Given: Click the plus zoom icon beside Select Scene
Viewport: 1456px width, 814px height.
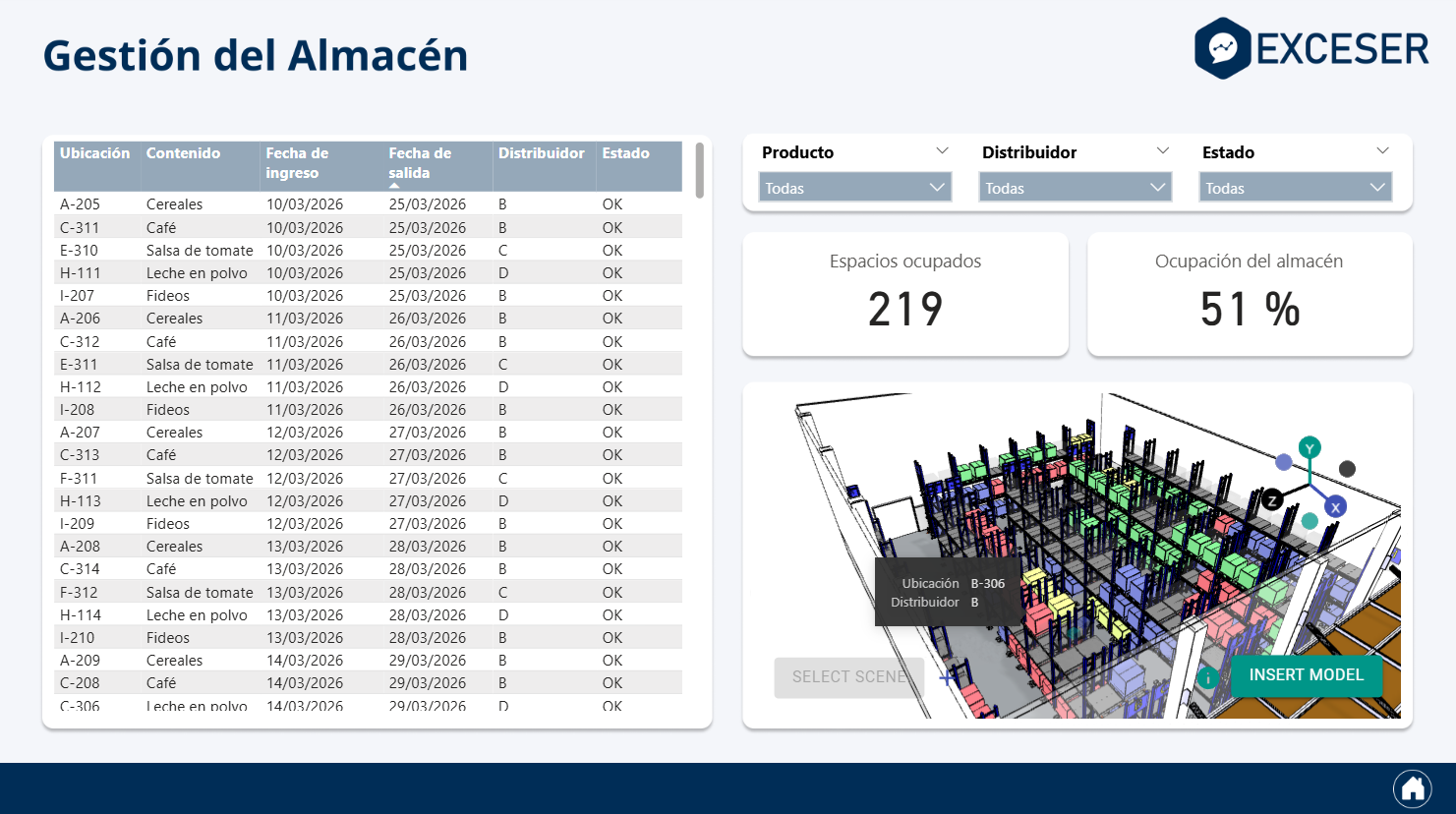Looking at the screenshot, I should coord(947,677).
